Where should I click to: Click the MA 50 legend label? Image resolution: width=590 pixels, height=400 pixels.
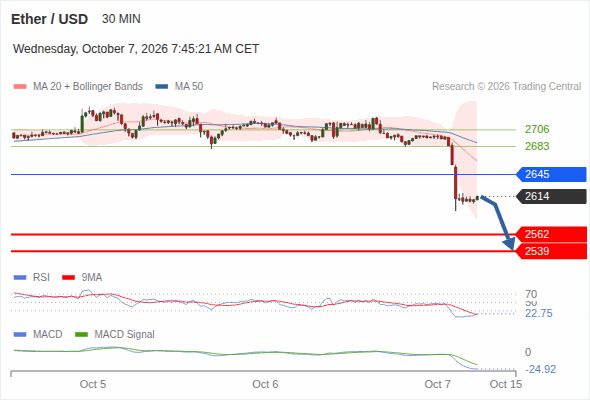pos(189,87)
